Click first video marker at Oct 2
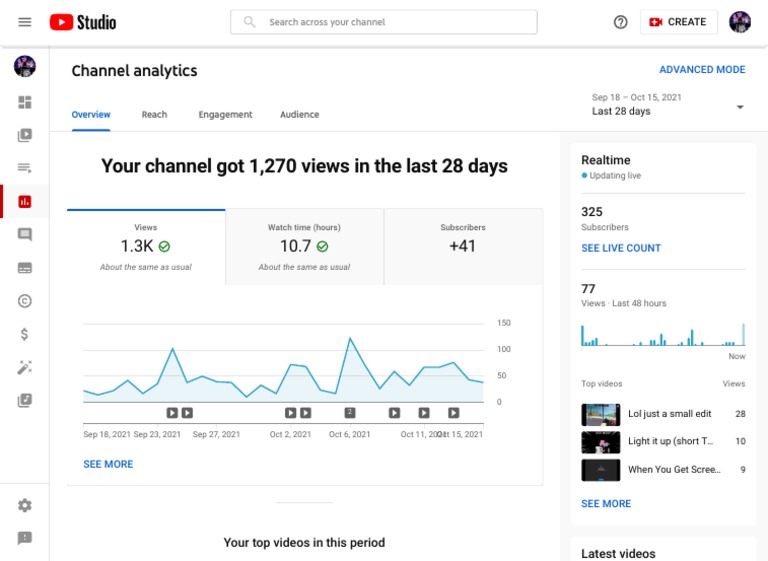This screenshot has height=561, width=768. click(290, 413)
